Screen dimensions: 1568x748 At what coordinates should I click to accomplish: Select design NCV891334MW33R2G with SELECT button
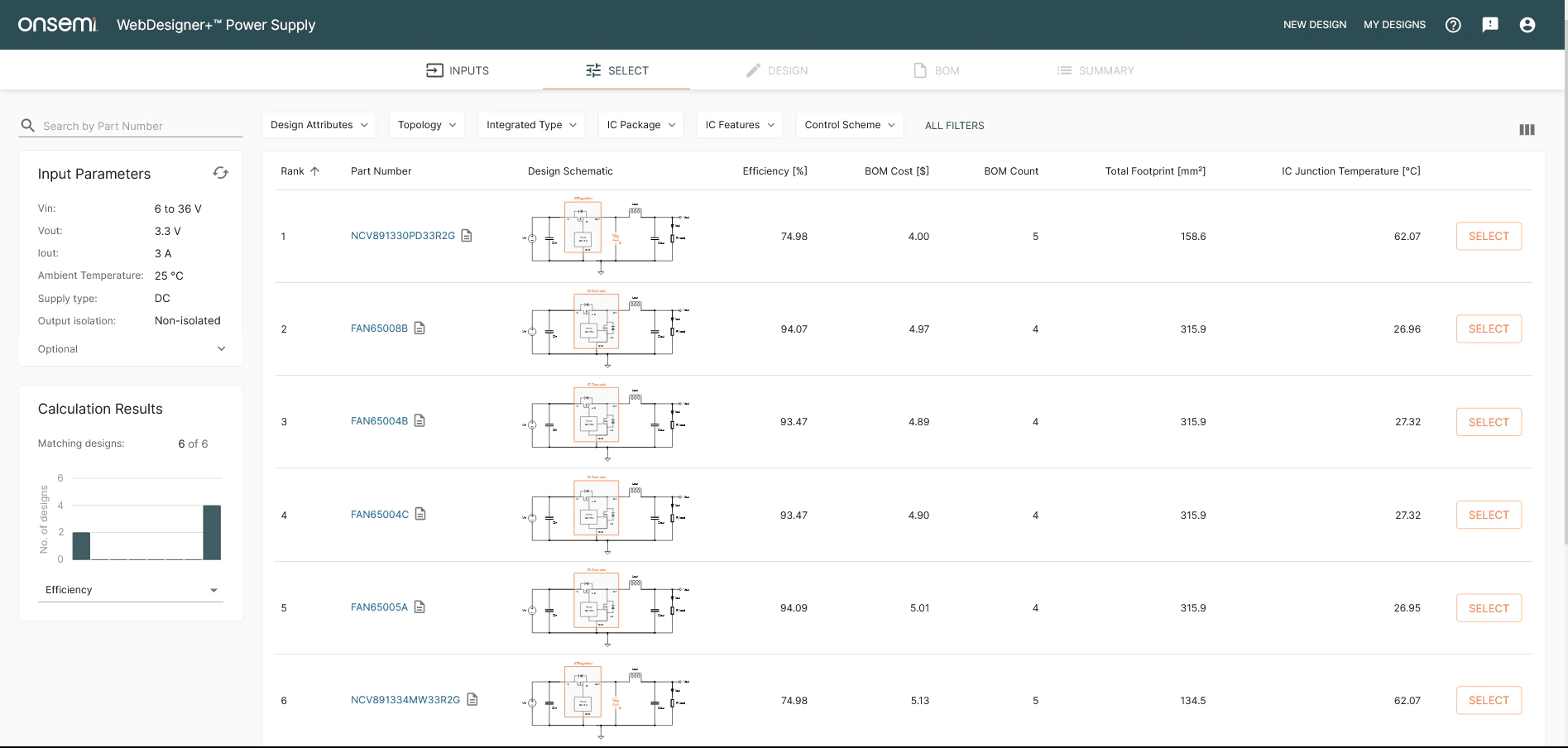[x=1489, y=700]
